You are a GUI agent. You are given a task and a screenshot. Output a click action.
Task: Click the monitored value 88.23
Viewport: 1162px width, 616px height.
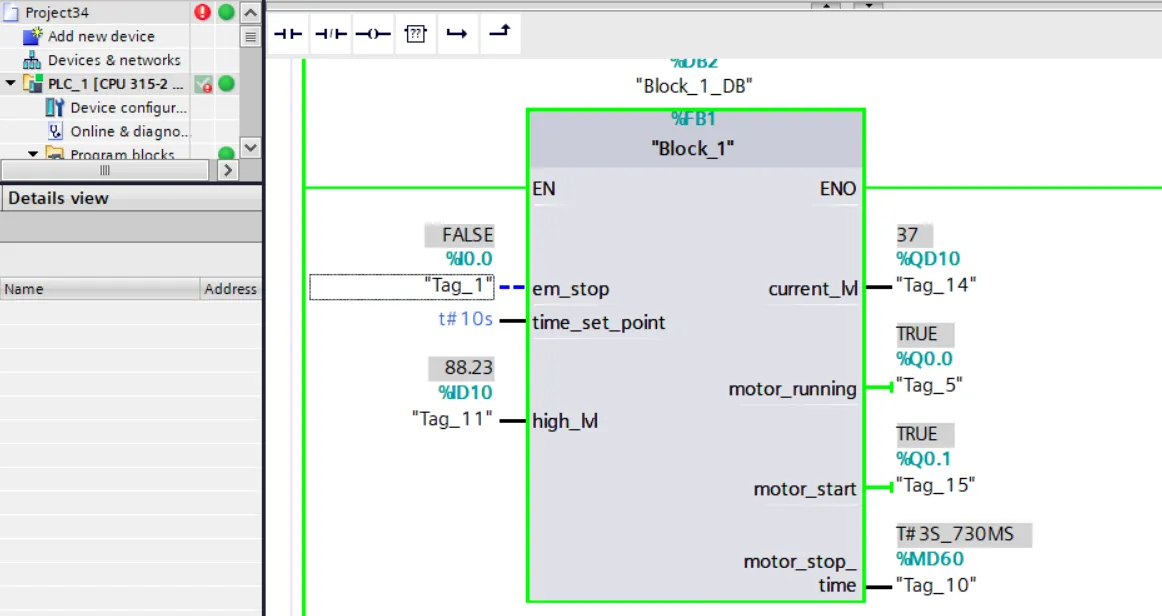coord(461,368)
